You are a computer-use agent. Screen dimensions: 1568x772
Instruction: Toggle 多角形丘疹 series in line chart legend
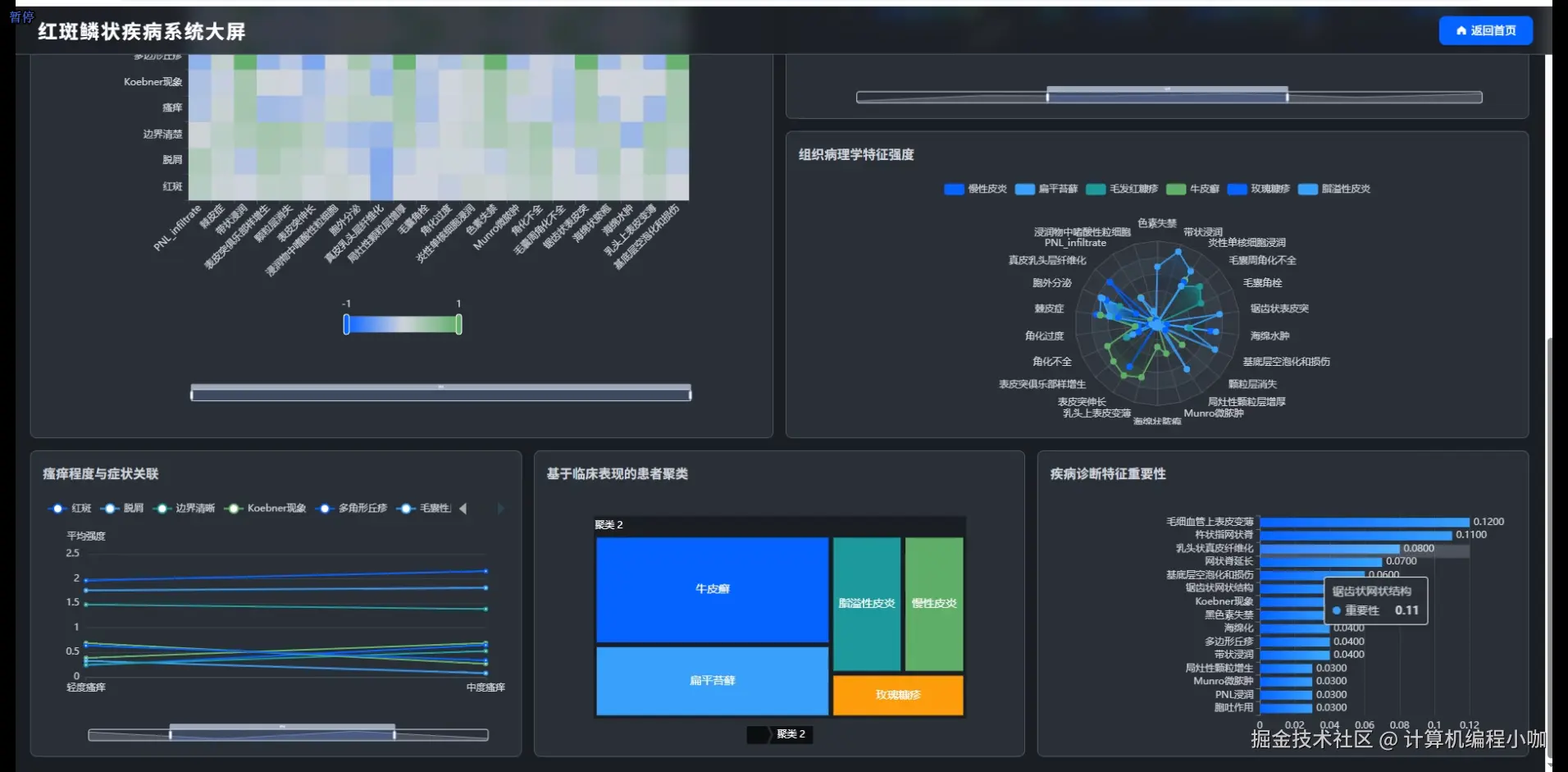[x=353, y=509]
